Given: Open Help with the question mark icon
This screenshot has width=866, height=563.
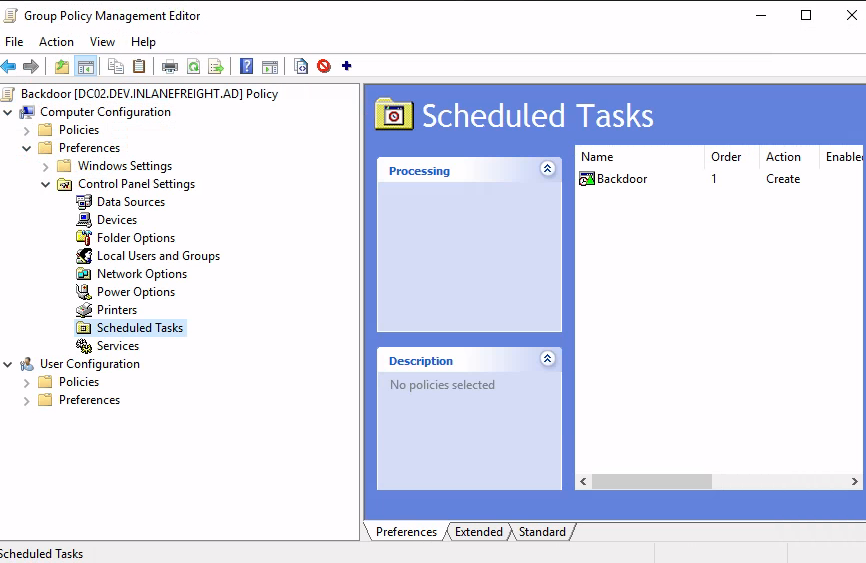Looking at the screenshot, I should pos(246,67).
